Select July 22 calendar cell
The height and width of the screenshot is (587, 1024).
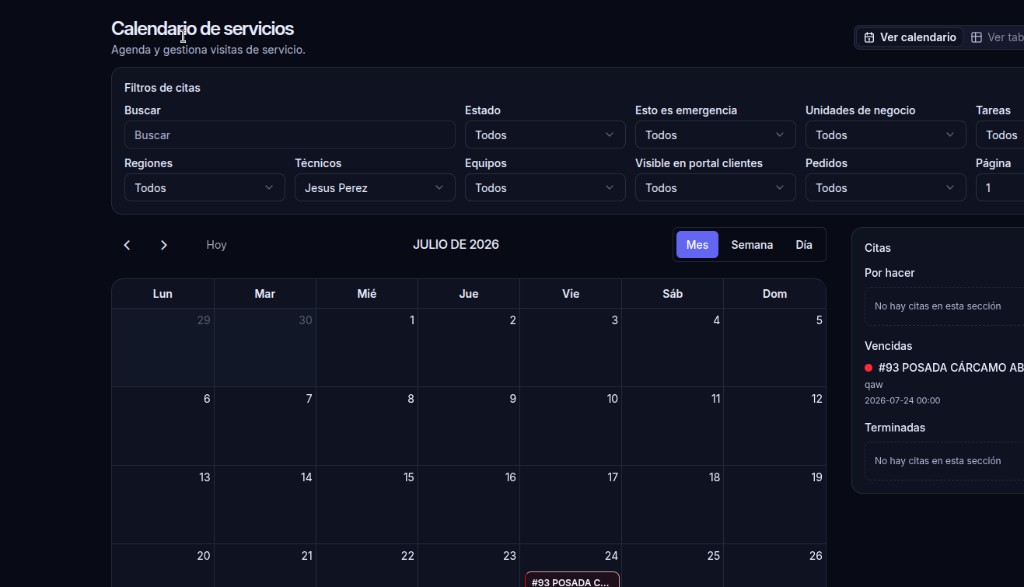pyautogui.click(x=366, y=565)
